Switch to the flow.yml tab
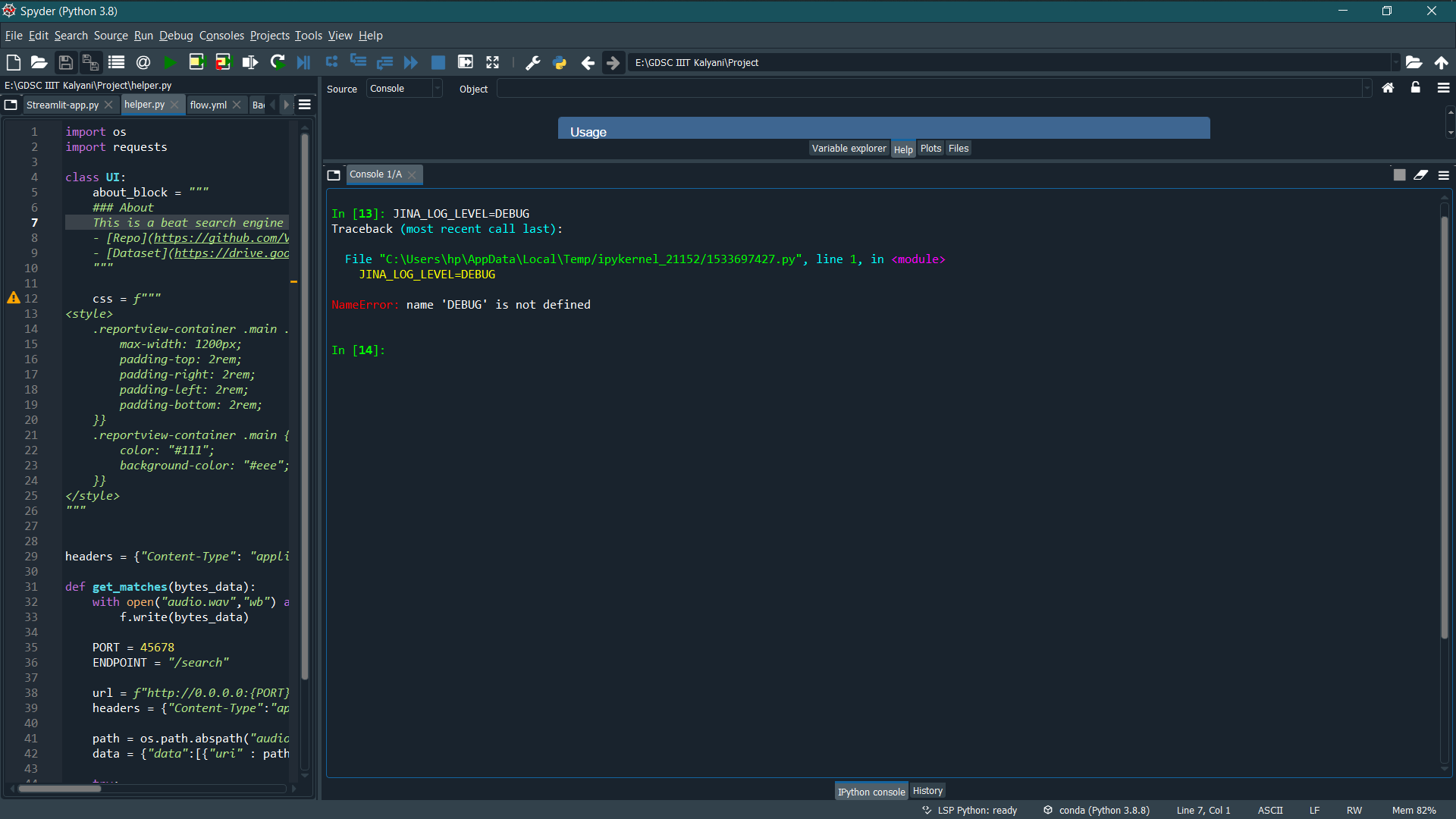This screenshot has width=1456, height=819. (x=208, y=105)
